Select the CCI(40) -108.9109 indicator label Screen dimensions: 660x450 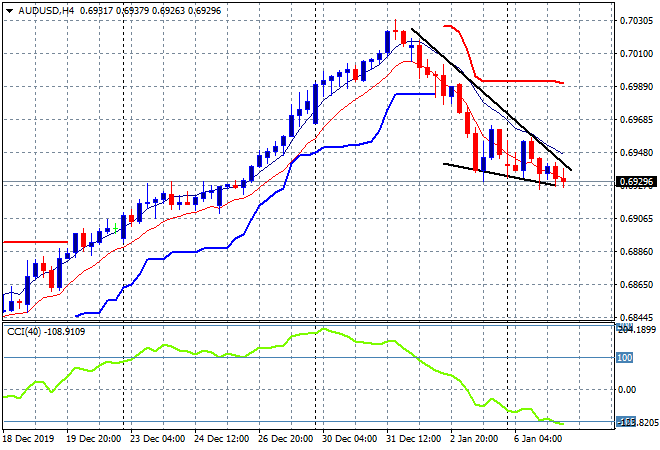[x=46, y=332]
